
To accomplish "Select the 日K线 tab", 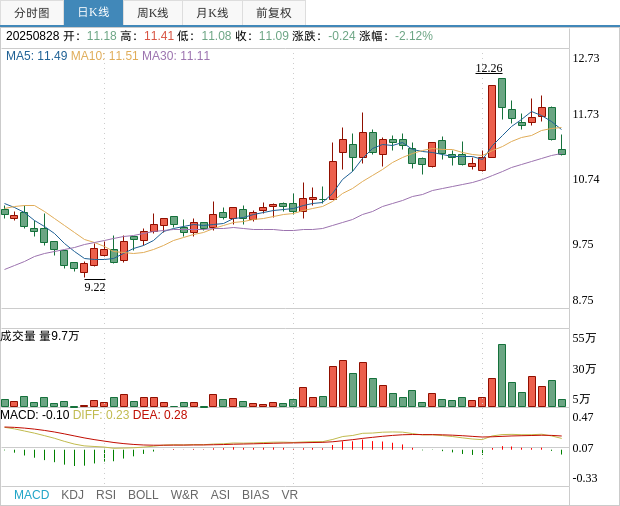I will pos(93,13).
